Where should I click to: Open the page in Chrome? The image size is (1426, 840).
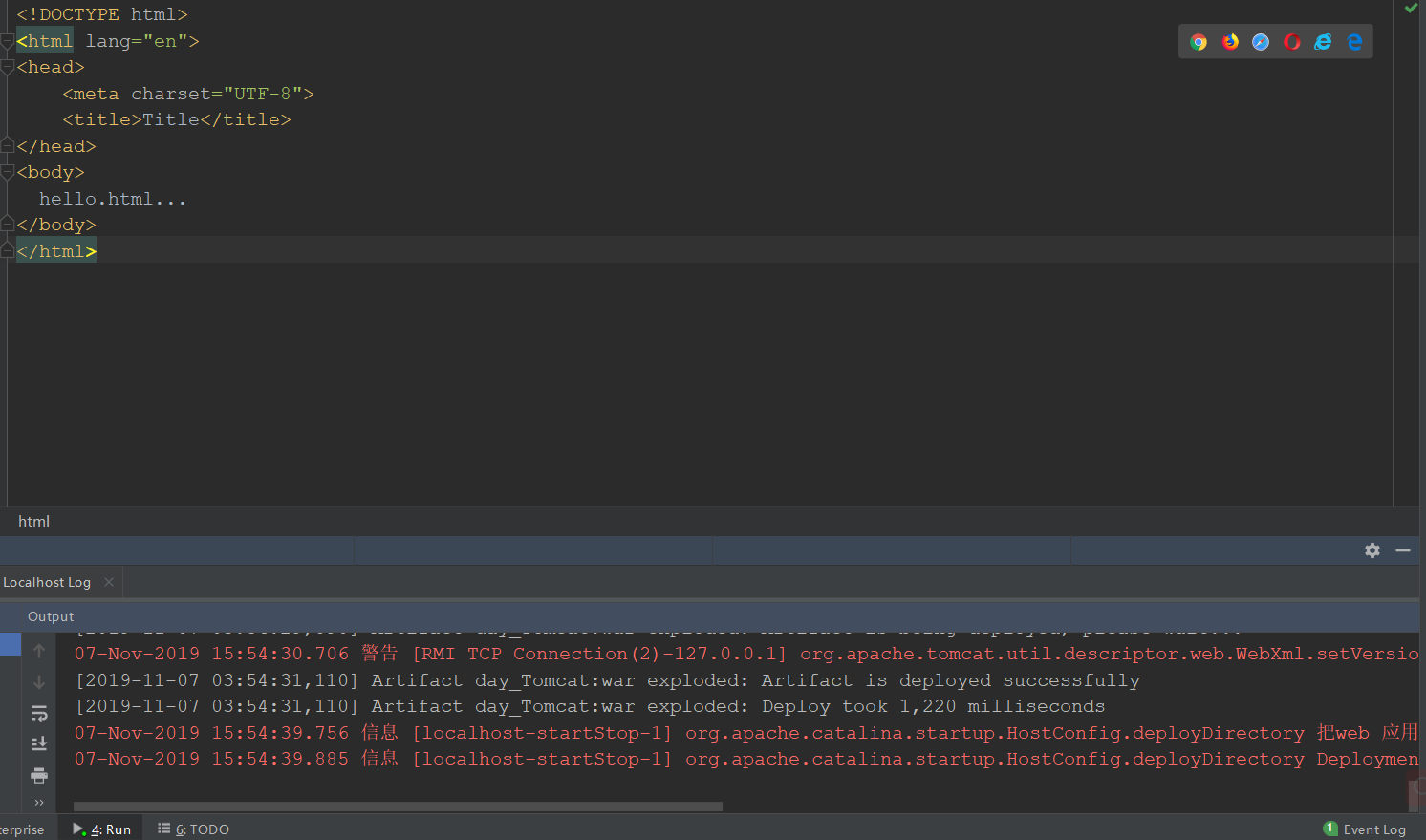[1199, 41]
